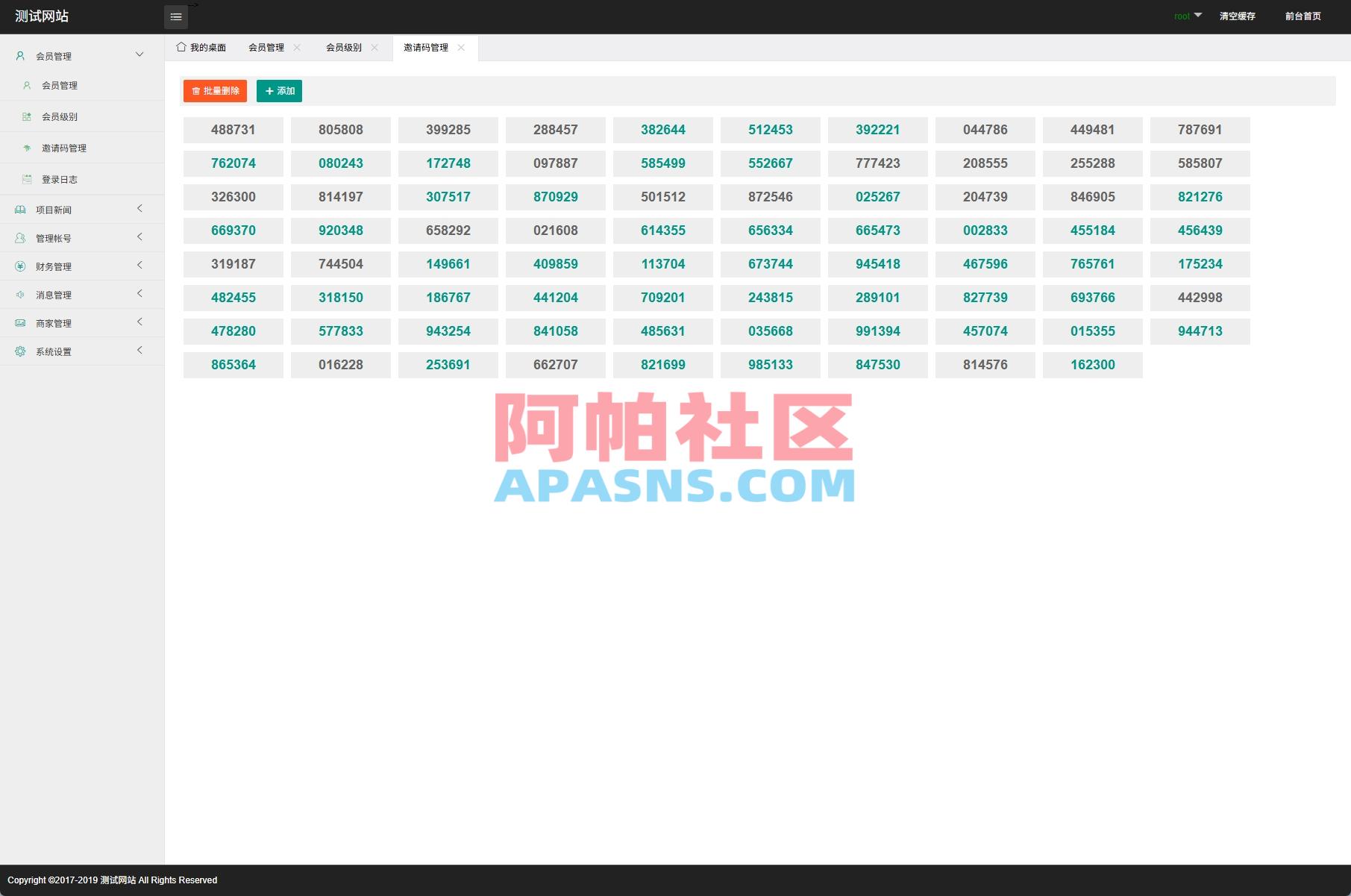Viewport: 1351px width, 896px height.
Task: Toggle selection of invitation code 488731
Action: [233, 130]
